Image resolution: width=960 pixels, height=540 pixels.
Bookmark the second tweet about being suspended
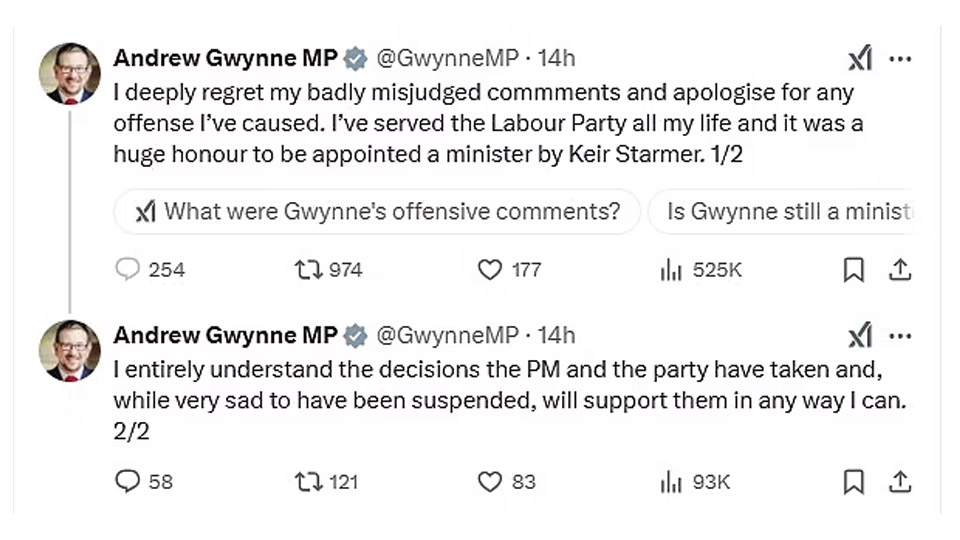pyautogui.click(x=853, y=482)
